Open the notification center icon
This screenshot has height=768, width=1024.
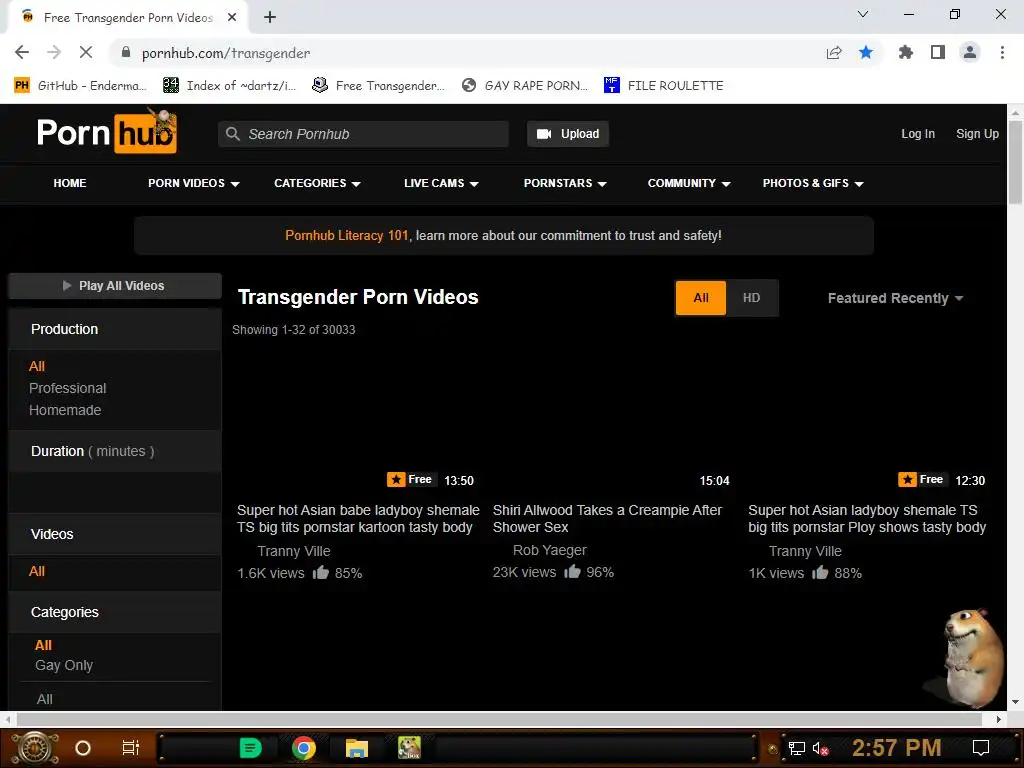click(981, 748)
